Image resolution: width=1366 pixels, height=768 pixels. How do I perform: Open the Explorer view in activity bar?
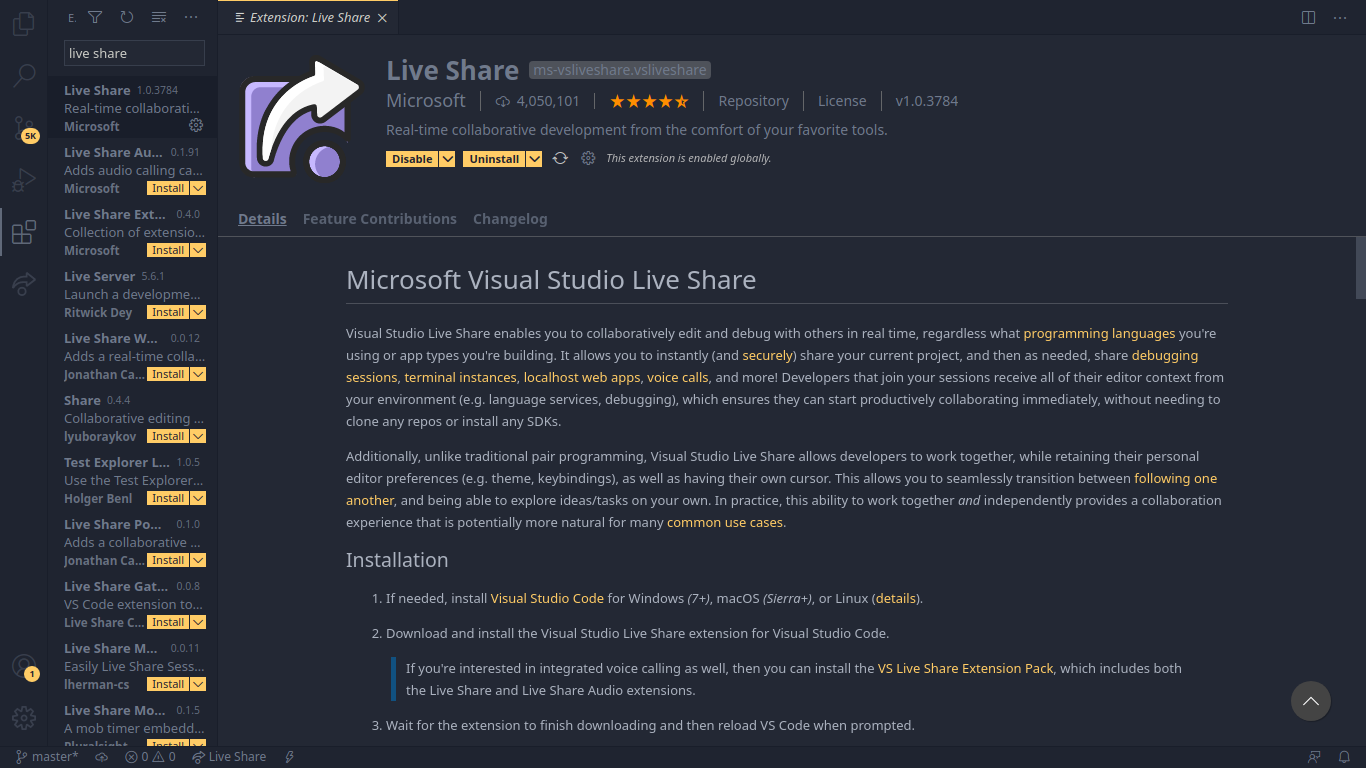point(24,22)
